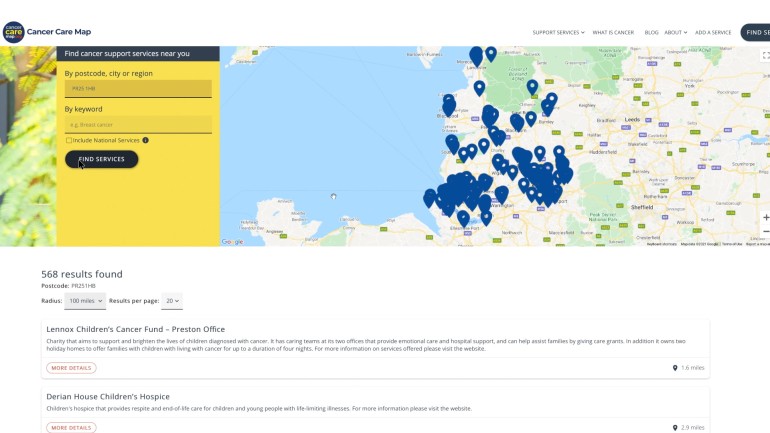Select the map pin near Lancaster
Screen dimensions: 770x433
click(x=476, y=56)
